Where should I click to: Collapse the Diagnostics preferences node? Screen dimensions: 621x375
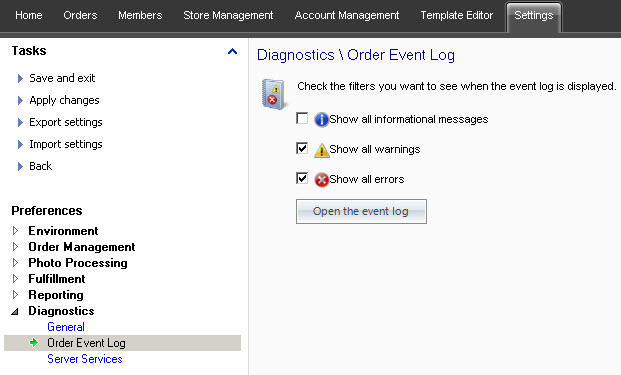pyautogui.click(x=15, y=311)
